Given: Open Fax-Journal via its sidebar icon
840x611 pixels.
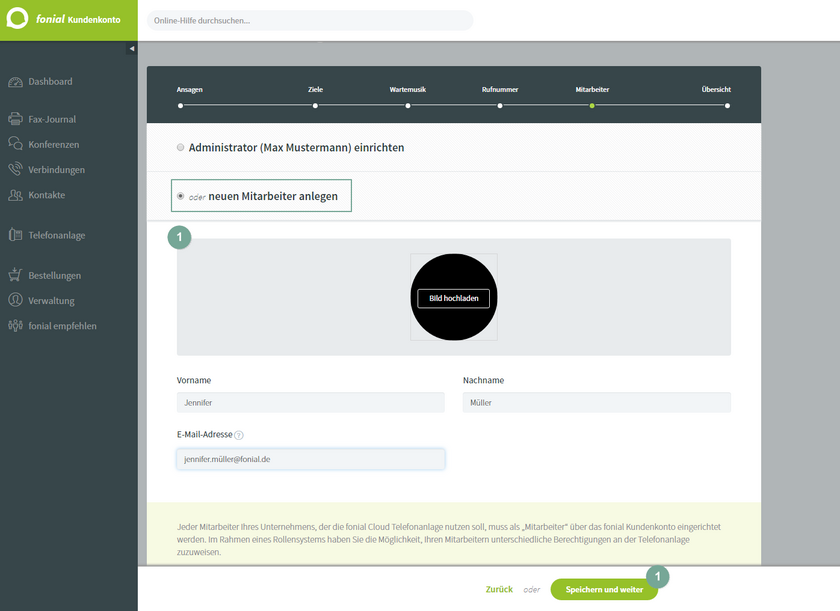Looking at the screenshot, I should (15, 119).
